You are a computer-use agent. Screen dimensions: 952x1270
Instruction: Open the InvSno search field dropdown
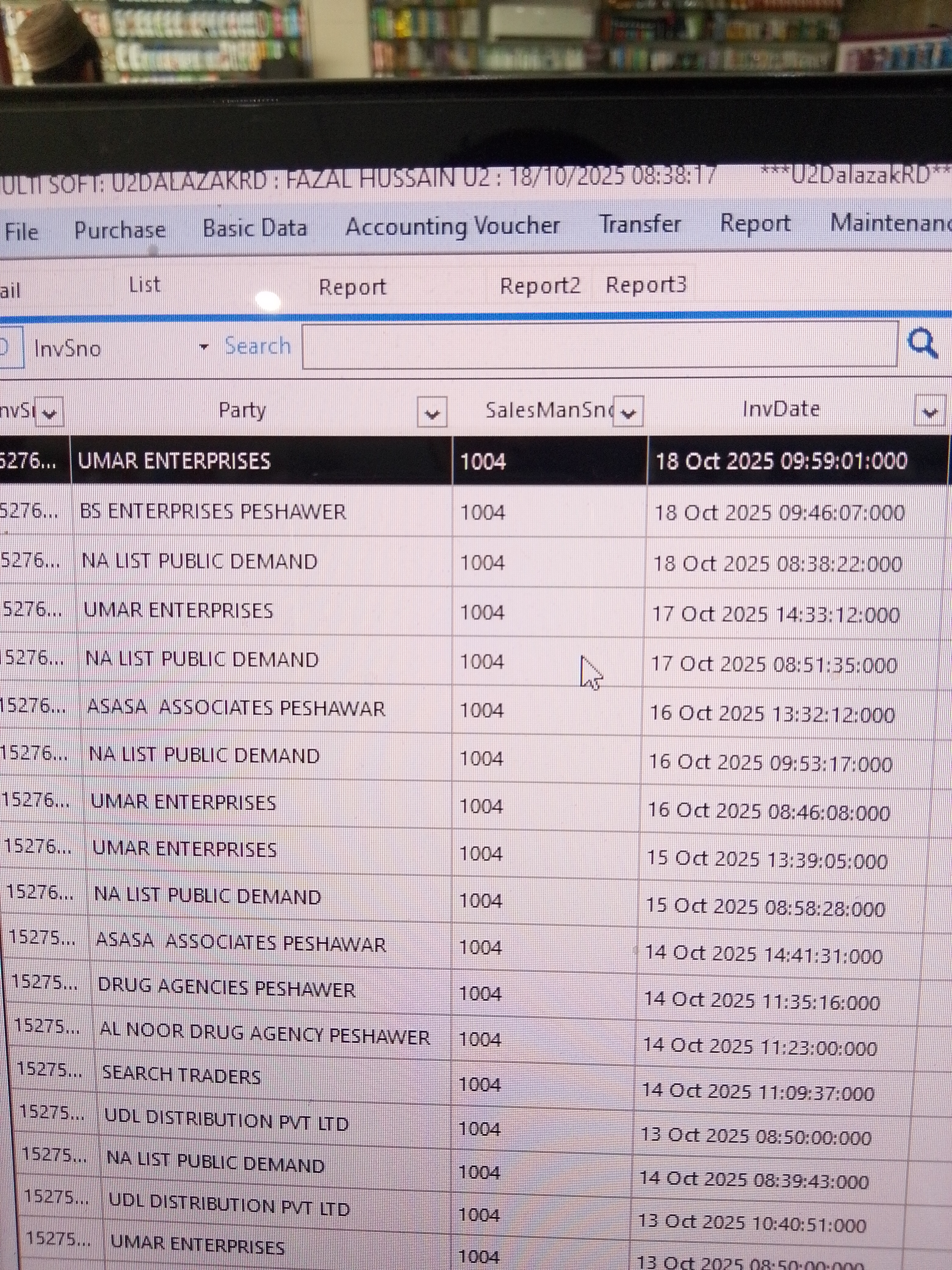[203, 347]
